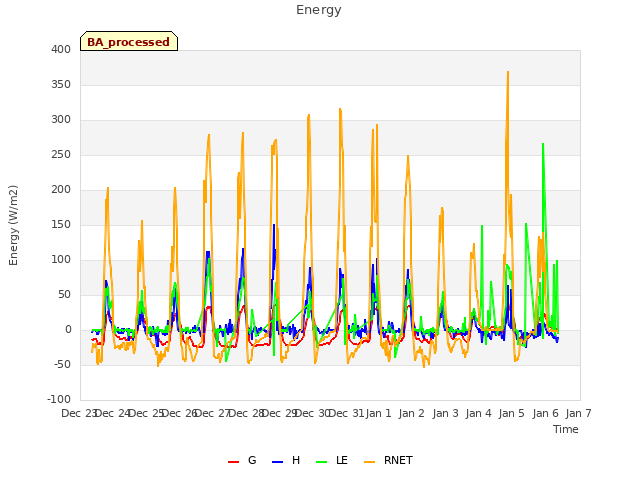Image resolution: width=640 pixels, height=480 pixels.
Task: Toggle the RNET series legend entry
Action: (388, 460)
